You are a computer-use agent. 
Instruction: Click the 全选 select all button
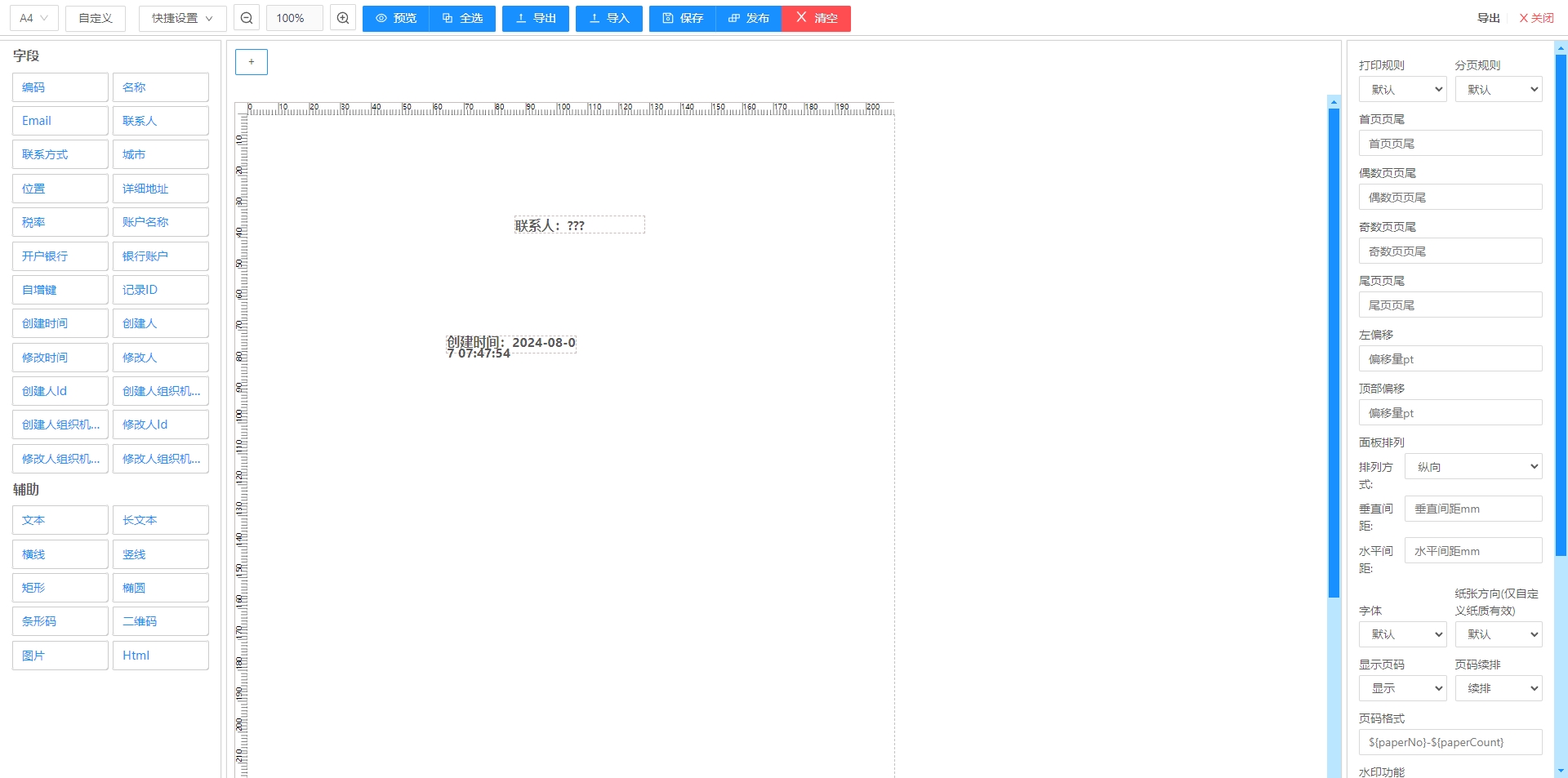coord(462,18)
